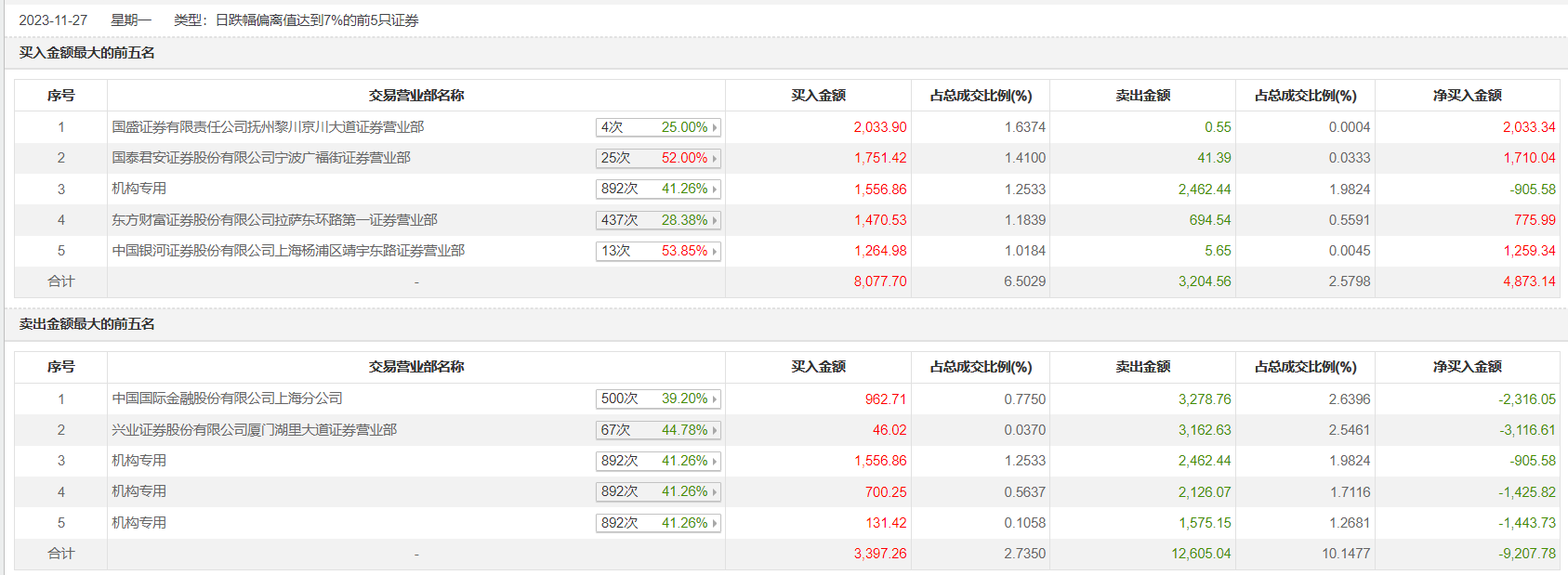Open 中国国际金融股份有限公司上海分公司 link
The height and width of the screenshot is (575, 1568).
point(227,399)
